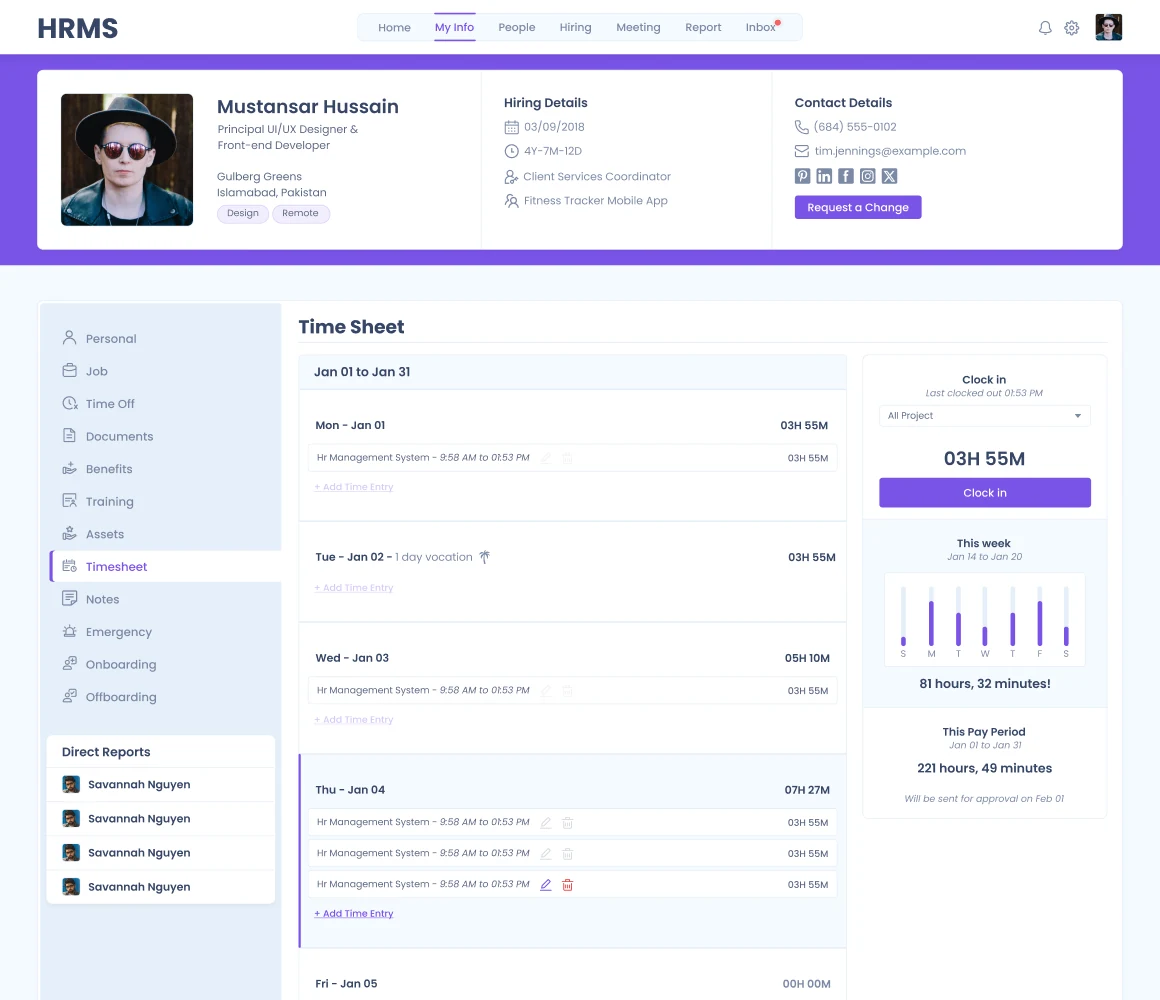Add time entry for Thu Jan 04

(x=354, y=913)
